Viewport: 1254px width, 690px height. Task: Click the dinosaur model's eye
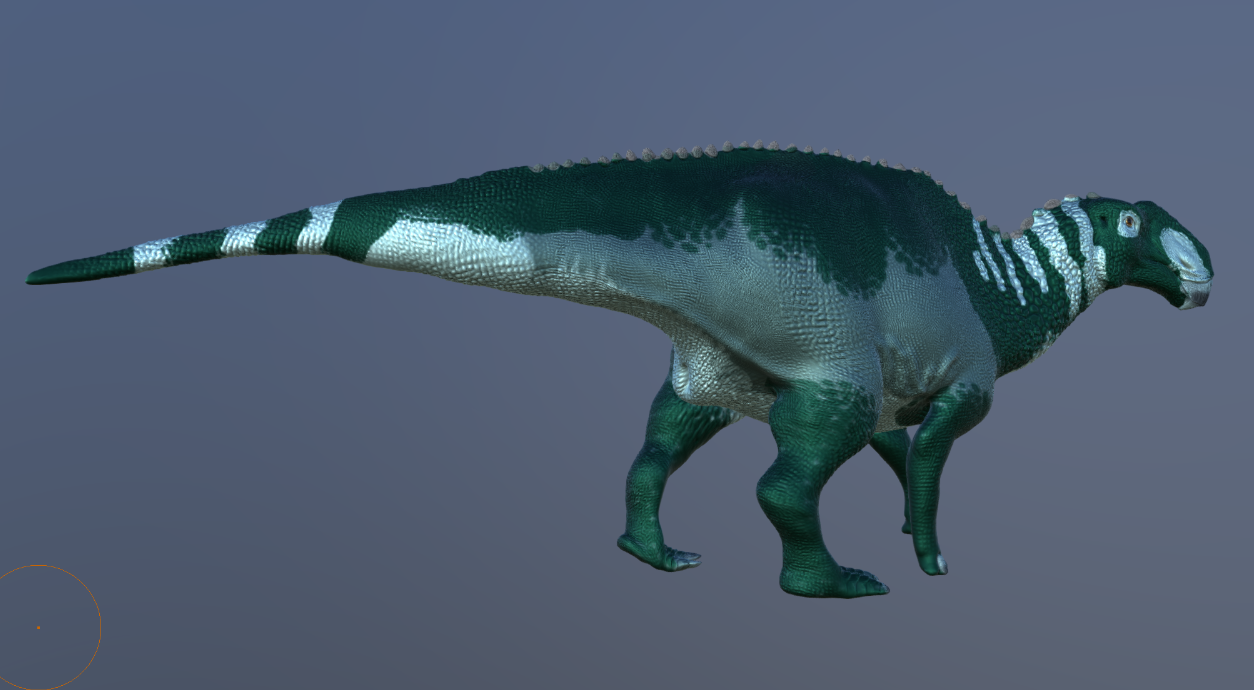click(1128, 223)
